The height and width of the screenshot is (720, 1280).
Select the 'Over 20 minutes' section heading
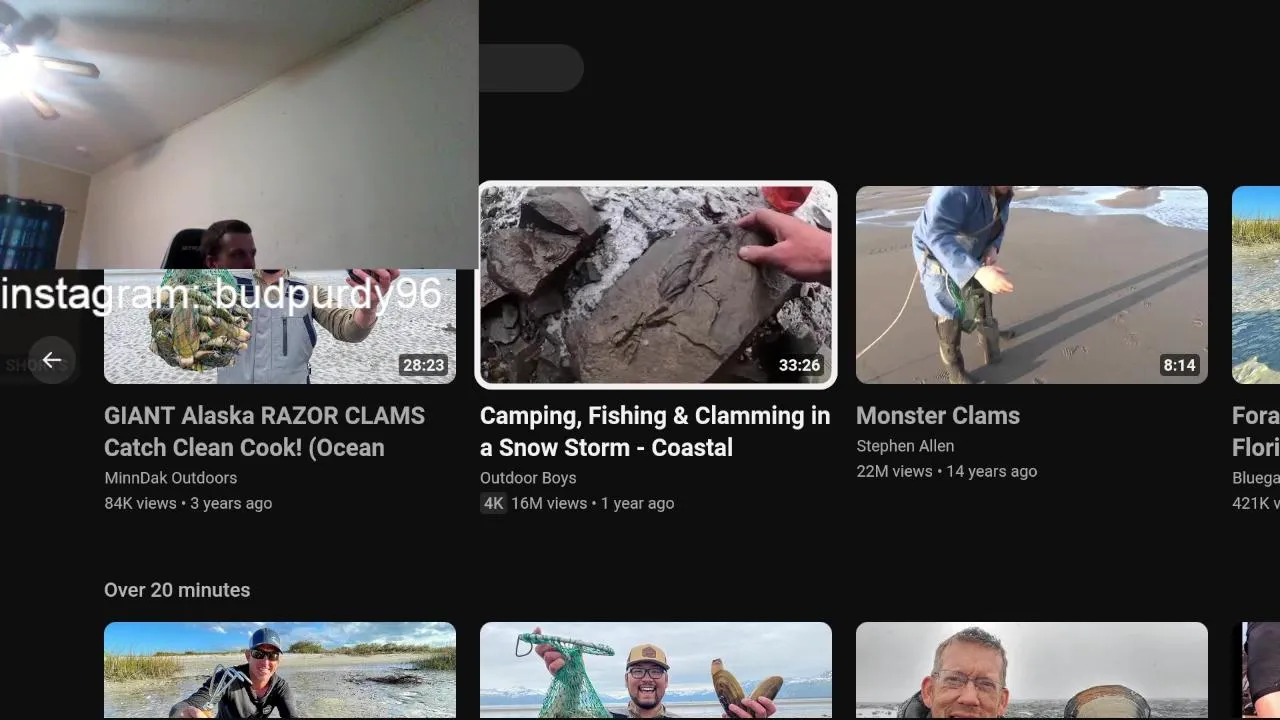(177, 590)
